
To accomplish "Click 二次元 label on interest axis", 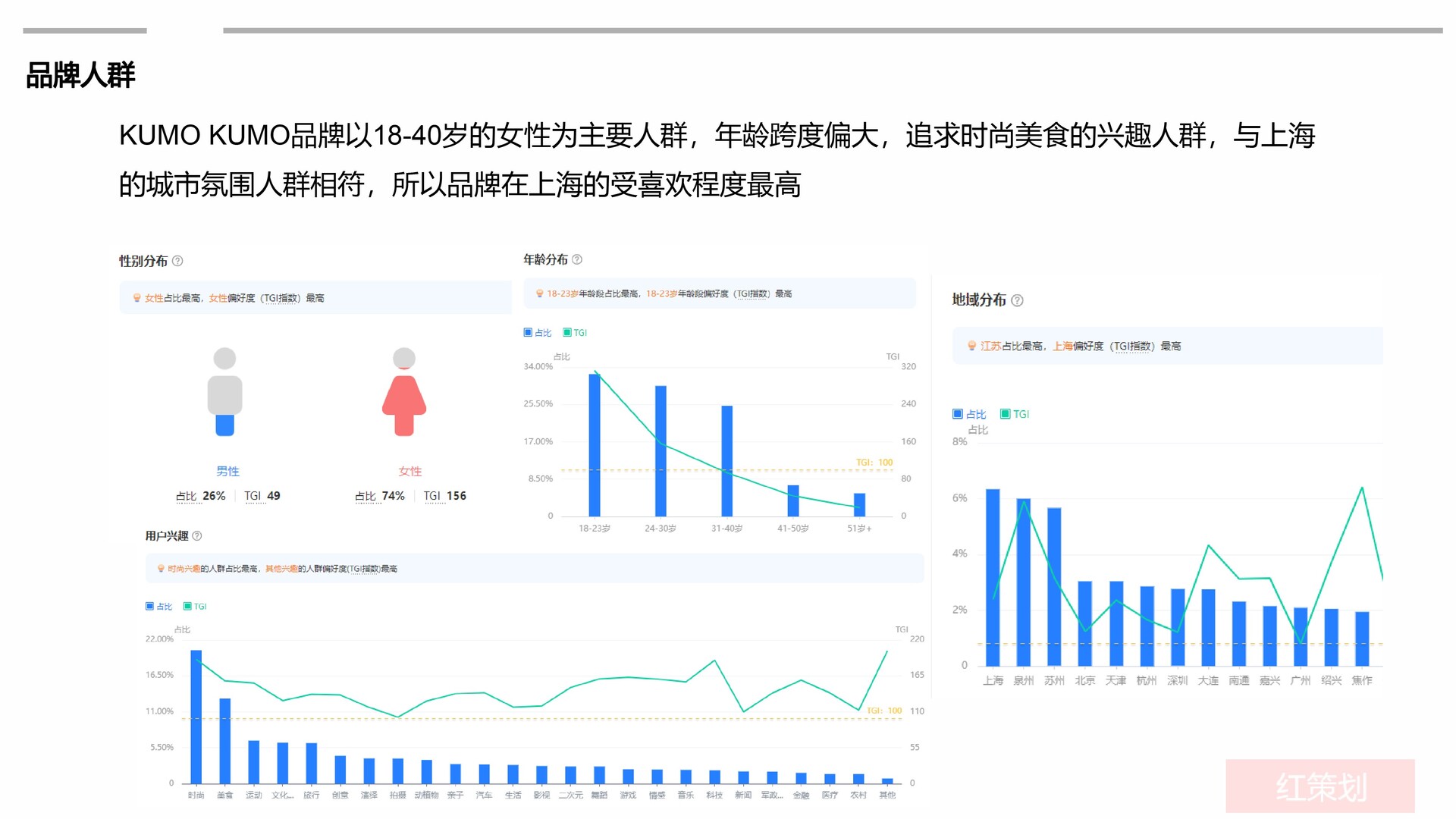I will [x=571, y=795].
